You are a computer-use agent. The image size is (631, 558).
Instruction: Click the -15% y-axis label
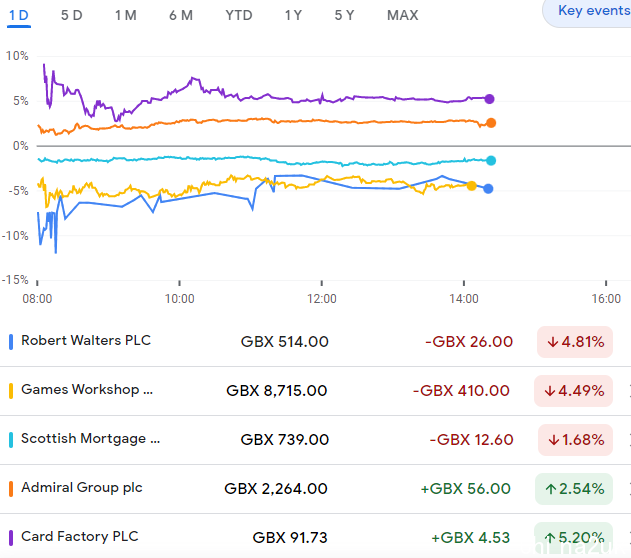(x=15, y=280)
